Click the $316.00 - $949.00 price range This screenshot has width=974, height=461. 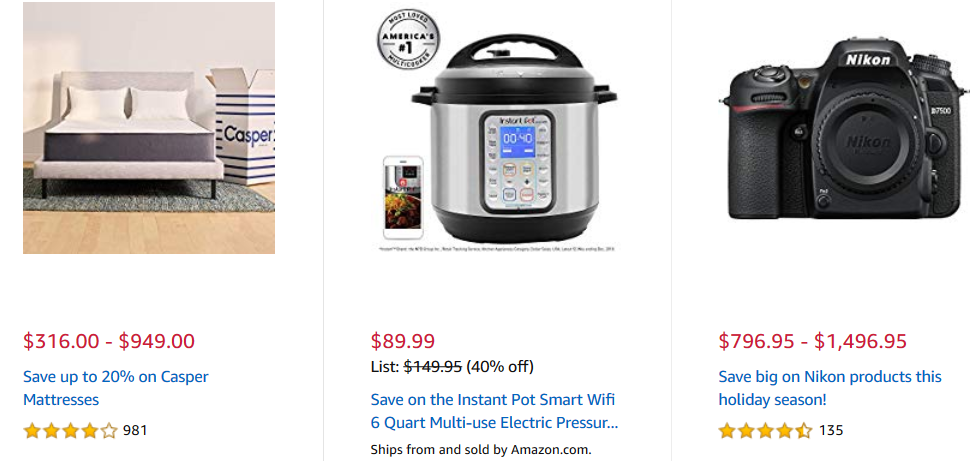[x=109, y=341]
